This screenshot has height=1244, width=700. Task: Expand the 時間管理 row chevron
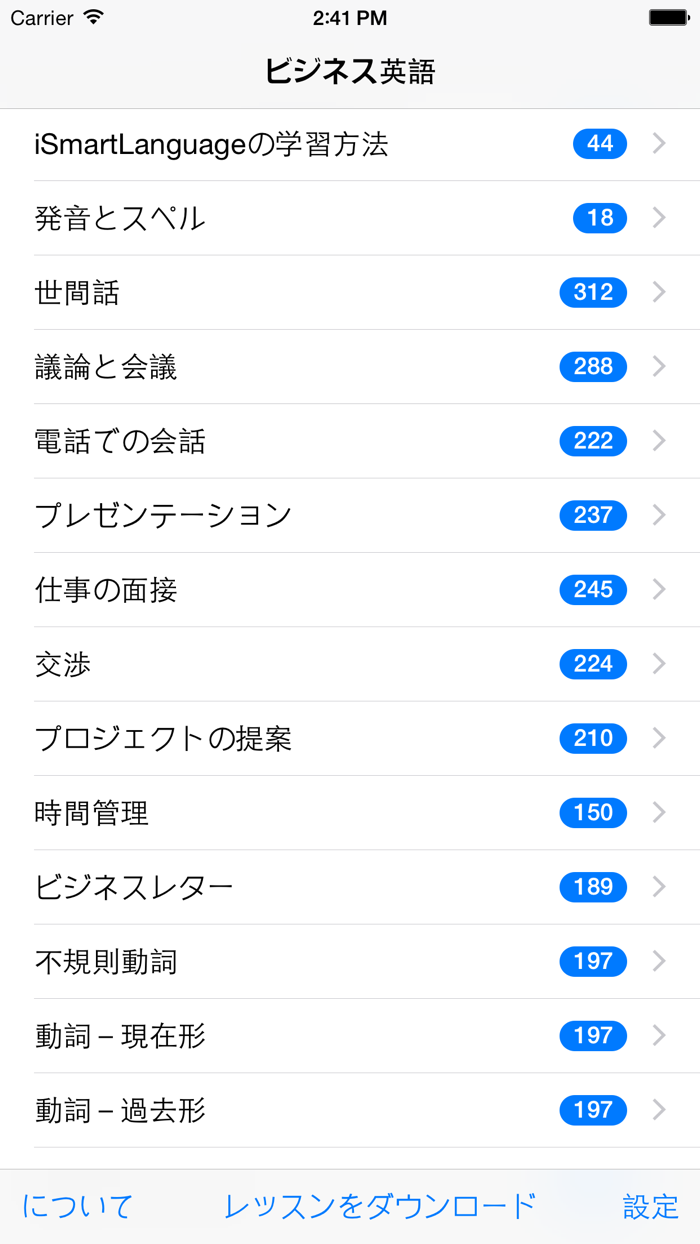(658, 813)
